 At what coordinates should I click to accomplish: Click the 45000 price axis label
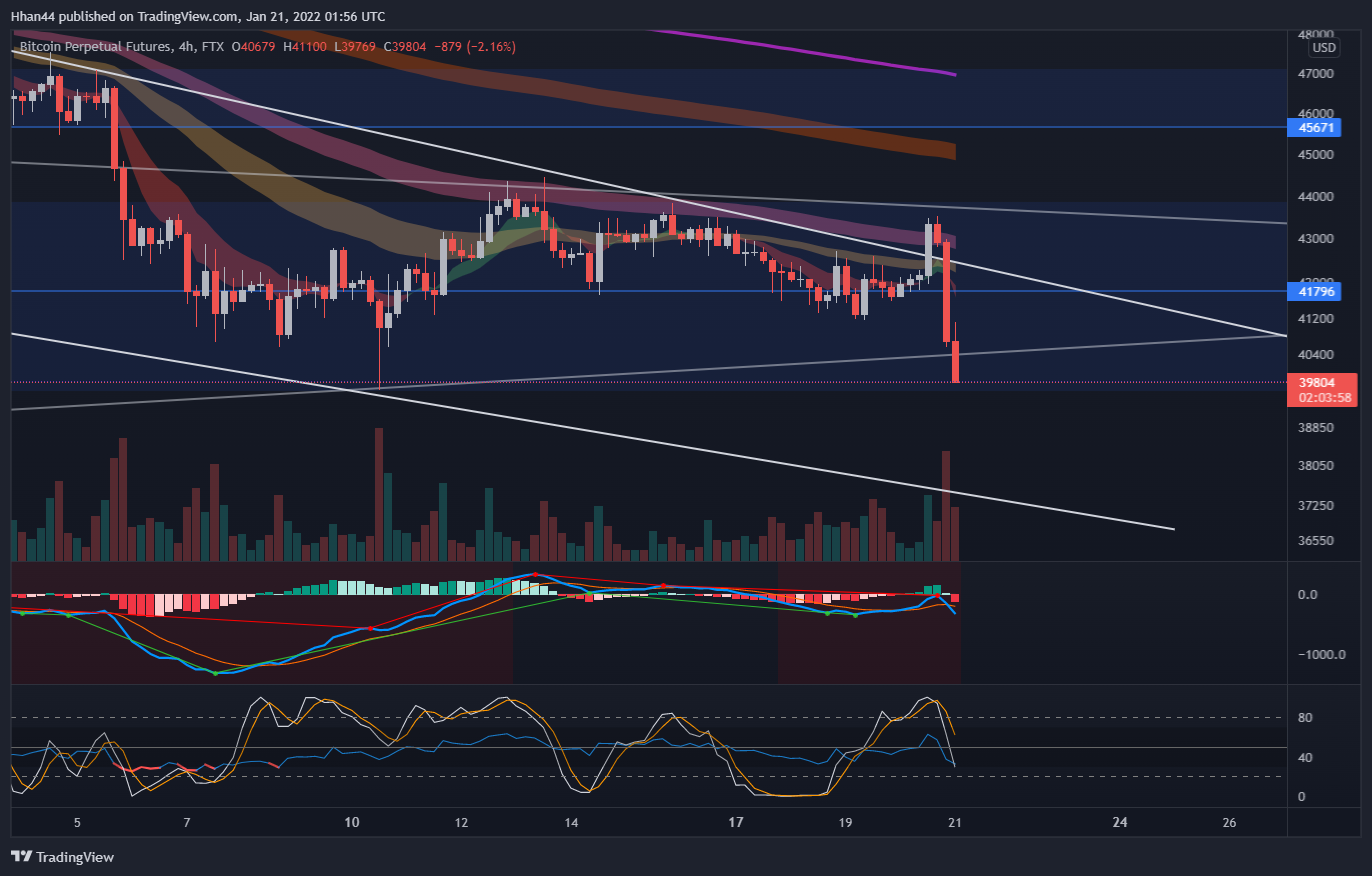point(1314,155)
